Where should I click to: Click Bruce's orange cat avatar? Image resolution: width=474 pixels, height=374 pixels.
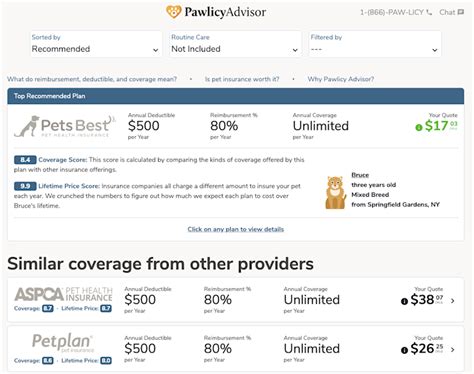336,193
